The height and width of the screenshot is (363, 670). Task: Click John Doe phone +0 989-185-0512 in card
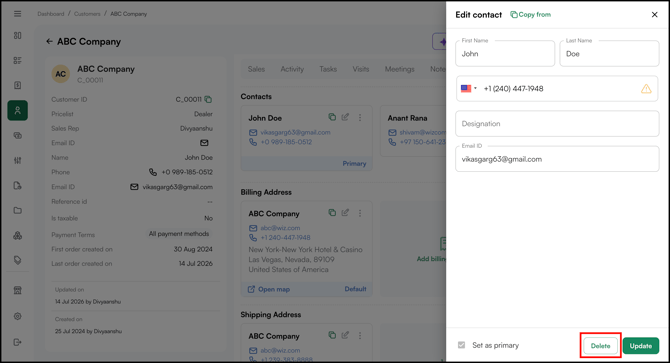click(x=286, y=142)
